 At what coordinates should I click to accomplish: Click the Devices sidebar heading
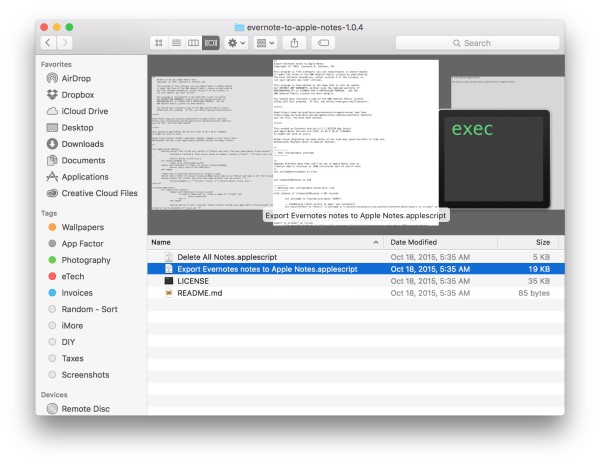click(x=54, y=395)
